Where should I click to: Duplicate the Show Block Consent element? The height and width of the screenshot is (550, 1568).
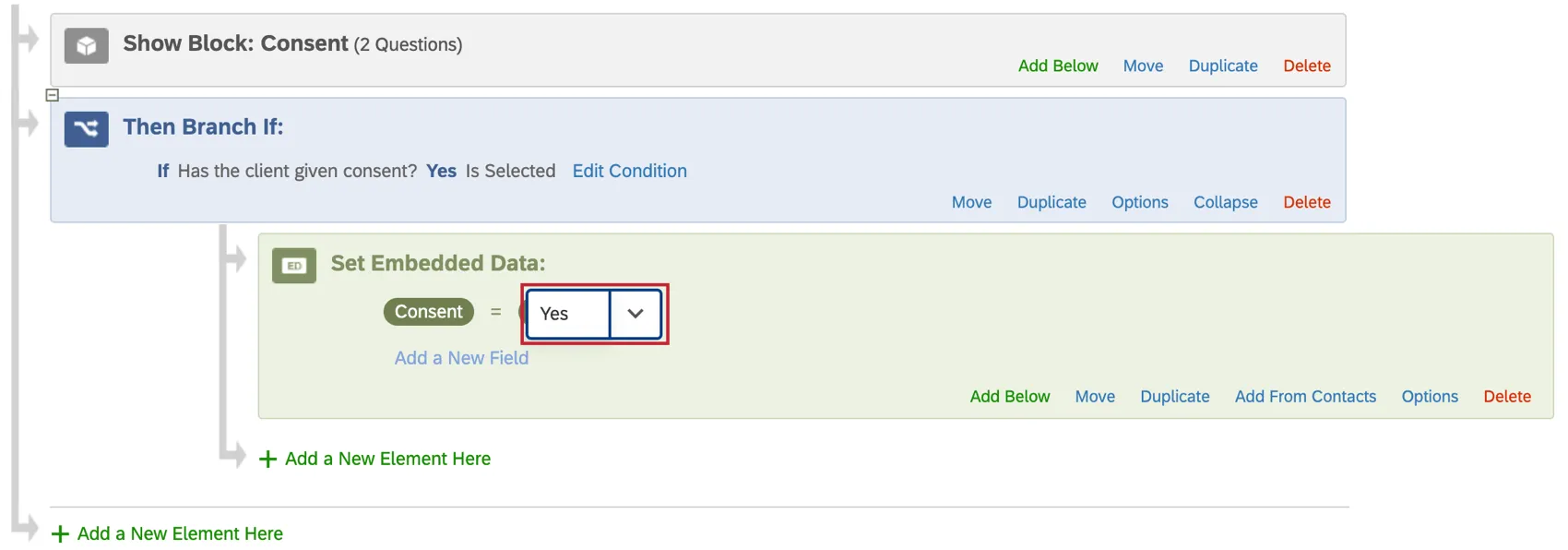tap(1222, 66)
